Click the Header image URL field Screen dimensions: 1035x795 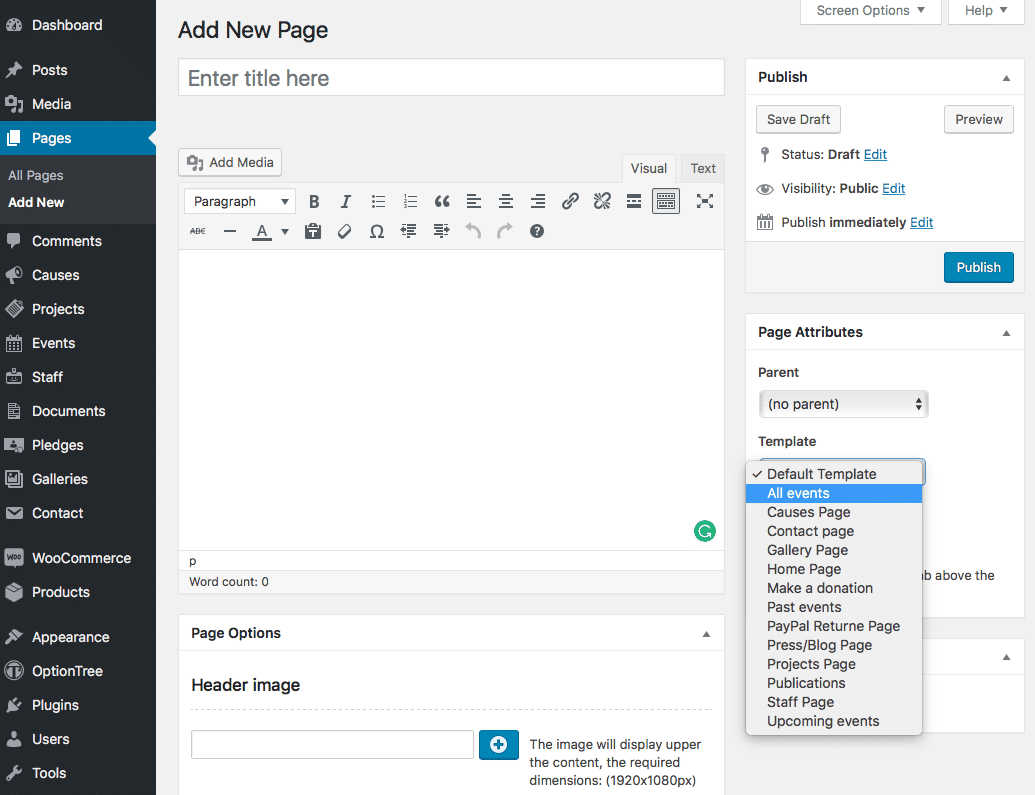[x=332, y=745]
